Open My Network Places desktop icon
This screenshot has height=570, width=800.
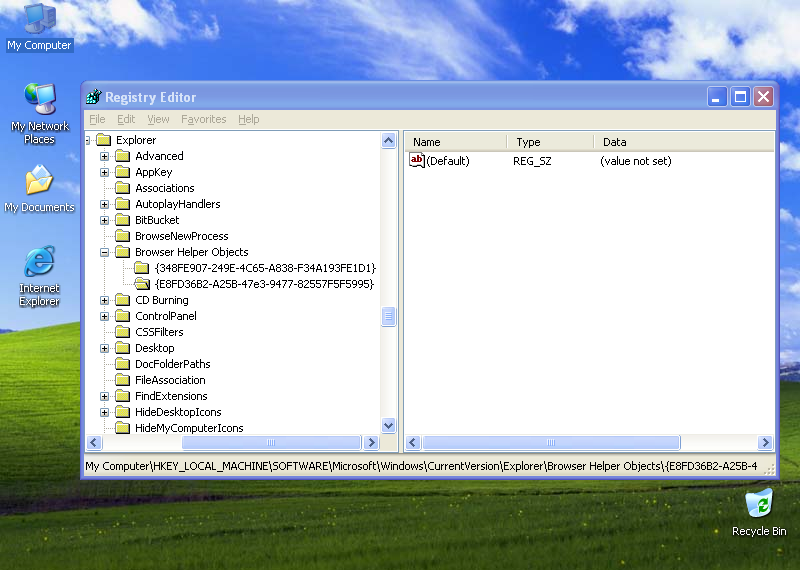pyautogui.click(x=39, y=101)
